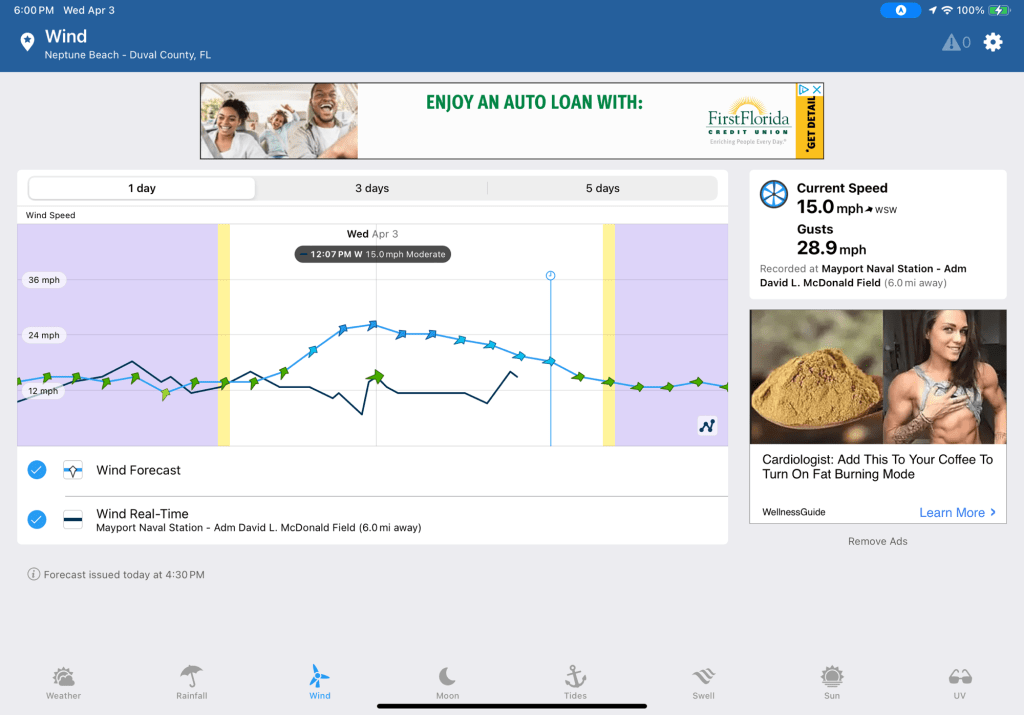The width and height of the screenshot is (1024, 715).
Task: Select the 5 days range
Action: pos(602,188)
